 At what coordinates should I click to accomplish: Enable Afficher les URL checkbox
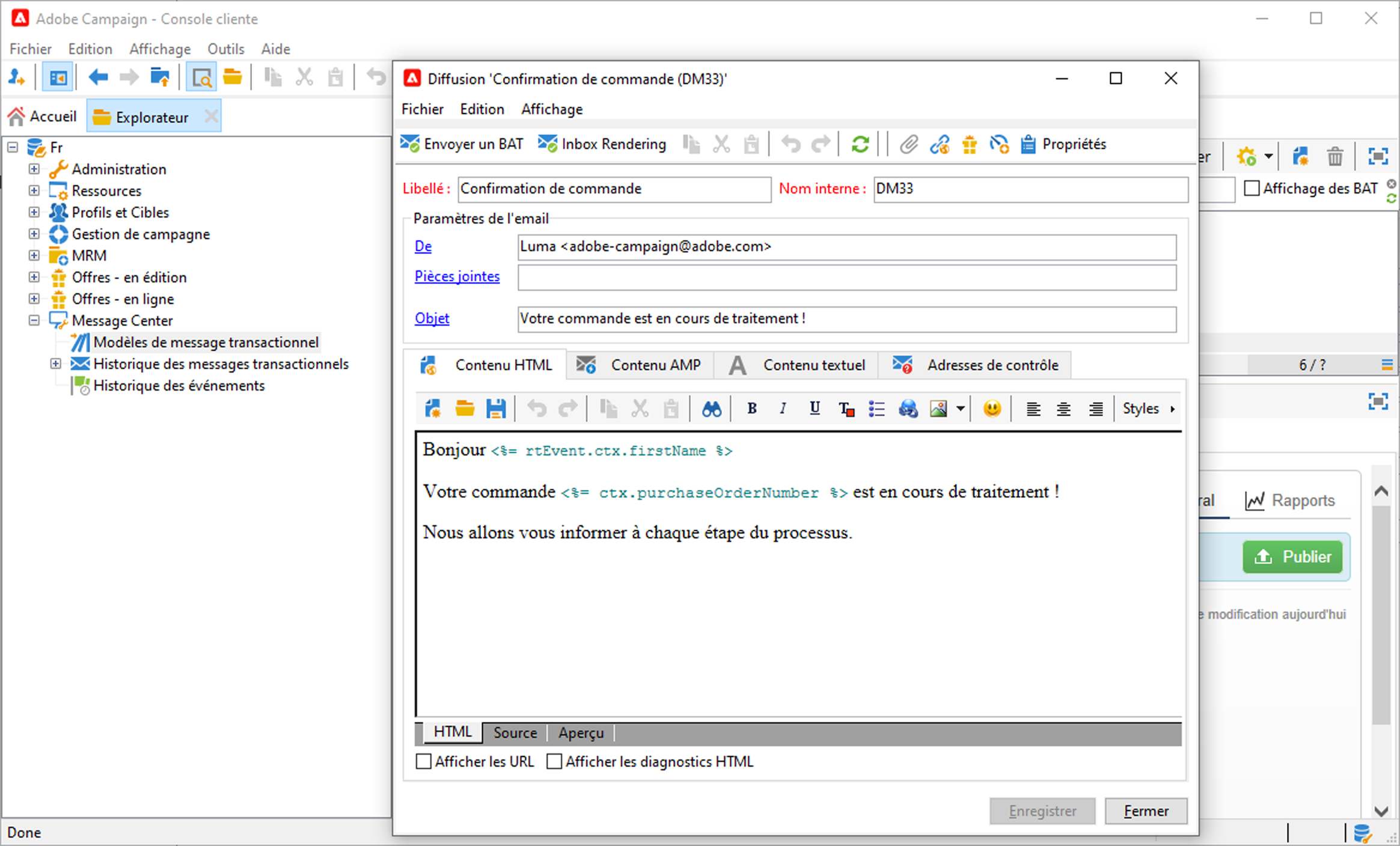tap(424, 761)
